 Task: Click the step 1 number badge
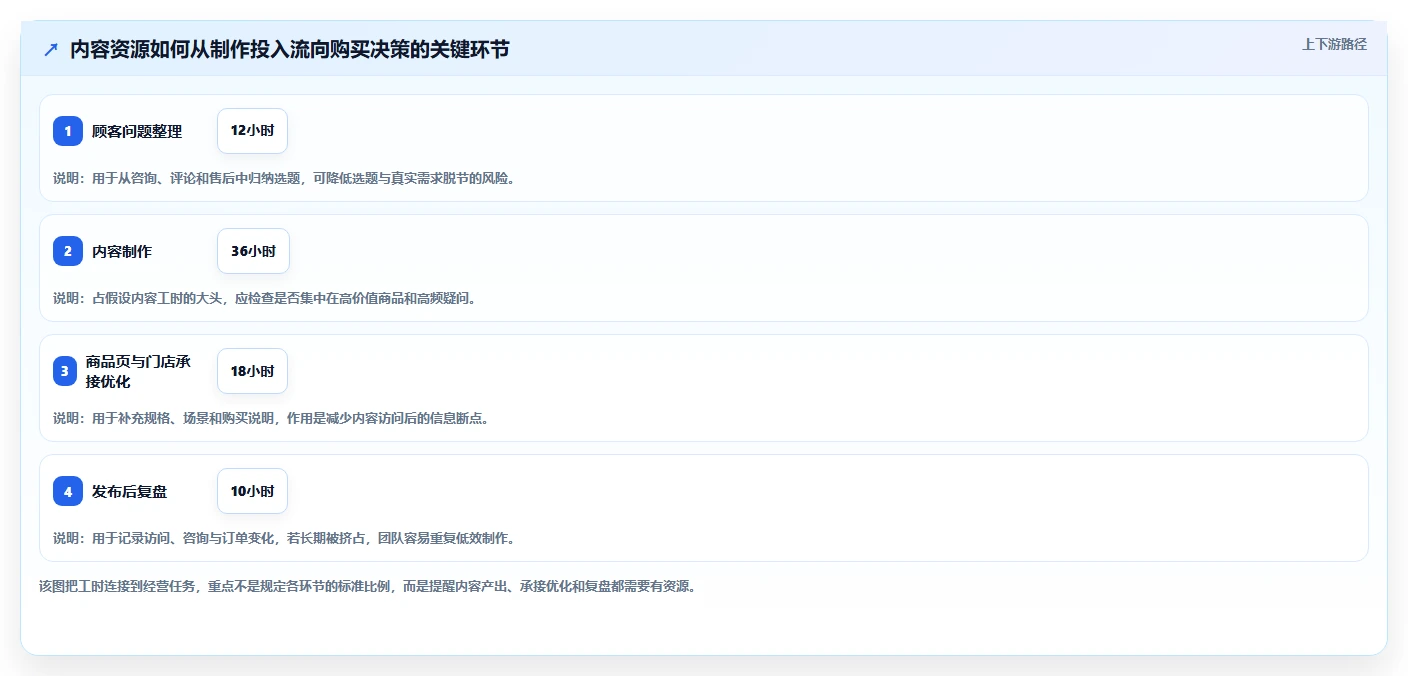[x=68, y=131]
